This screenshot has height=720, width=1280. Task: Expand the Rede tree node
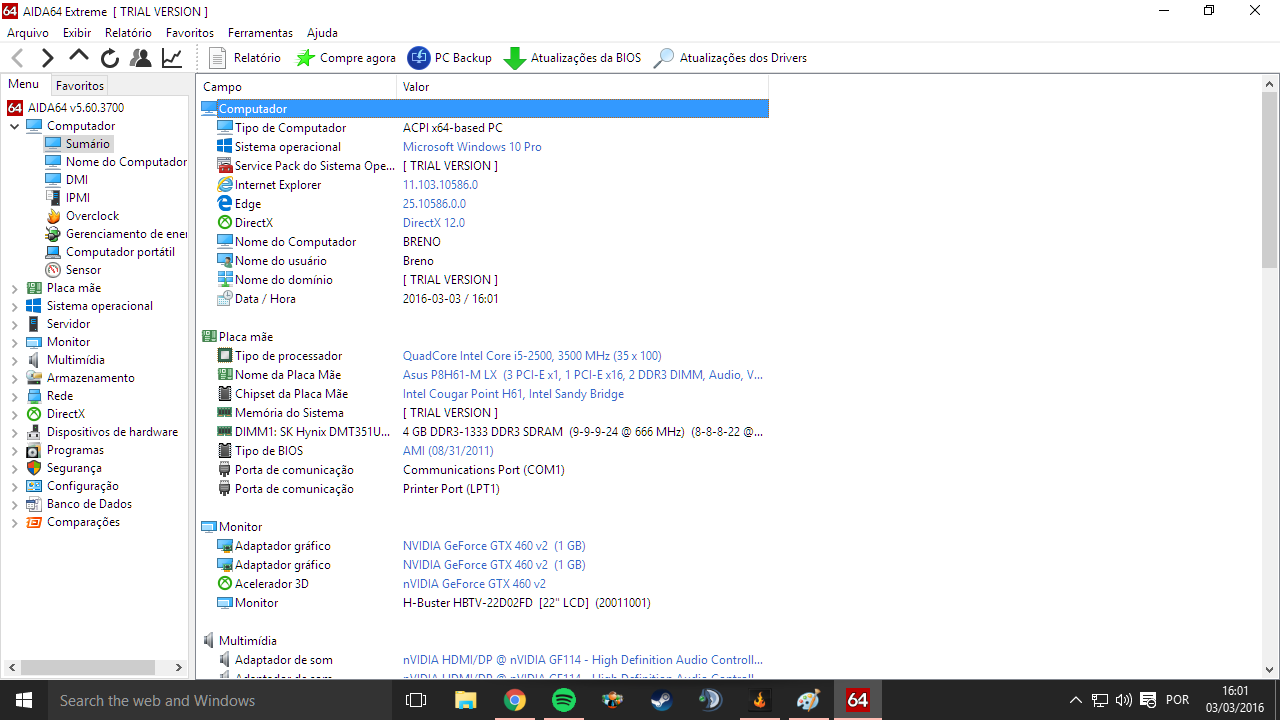coord(15,396)
